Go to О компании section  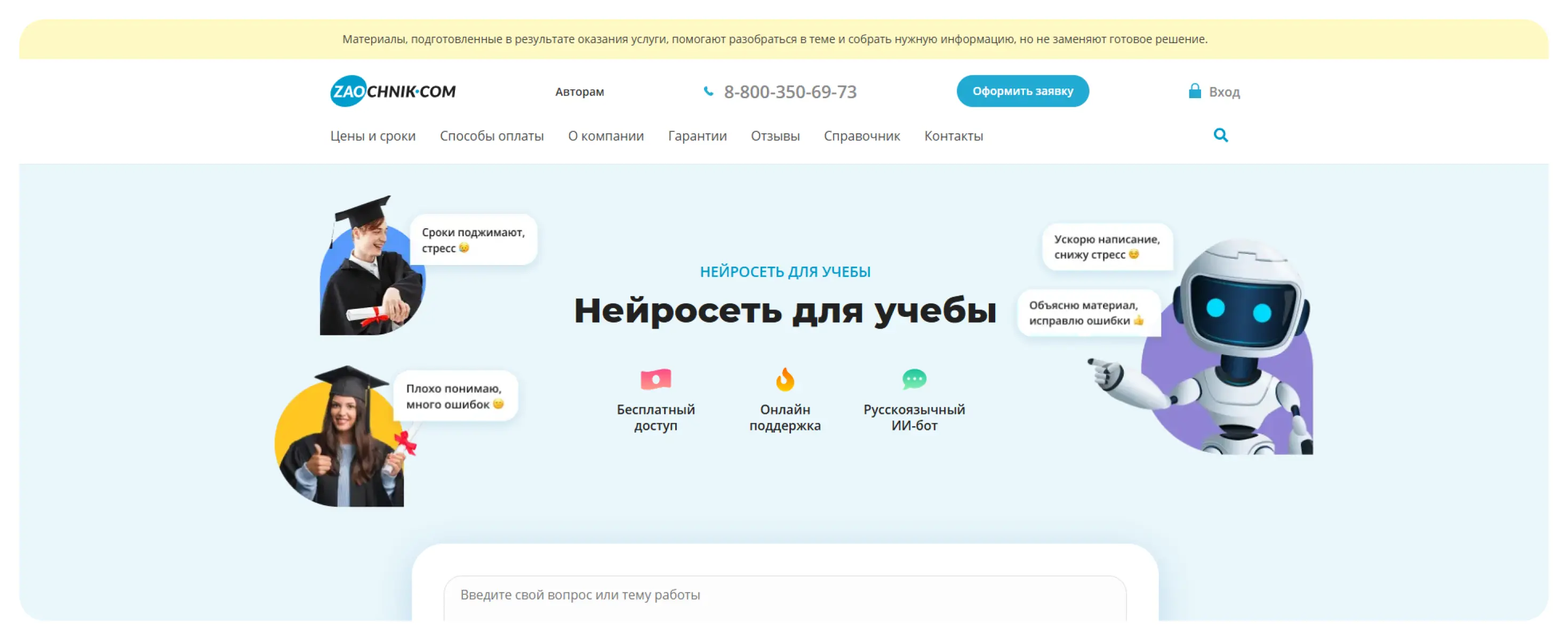pyautogui.click(x=606, y=136)
